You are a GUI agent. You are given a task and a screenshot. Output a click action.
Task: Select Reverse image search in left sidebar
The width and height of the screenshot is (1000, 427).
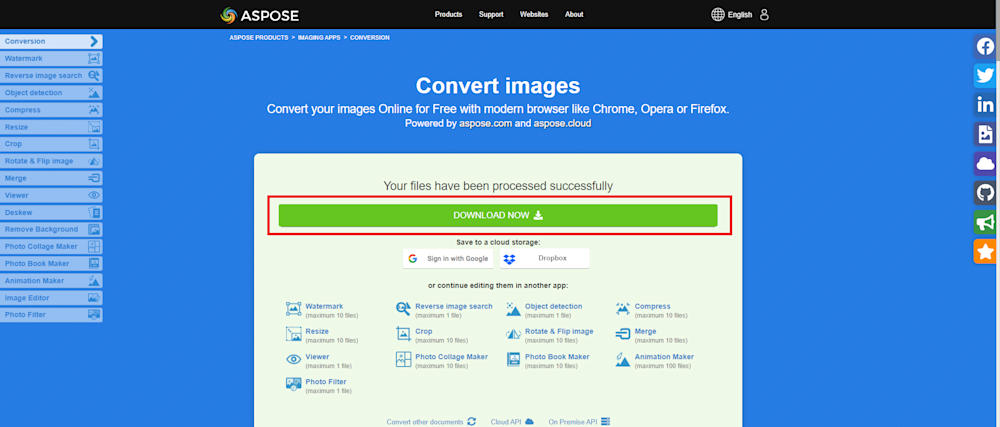click(51, 76)
